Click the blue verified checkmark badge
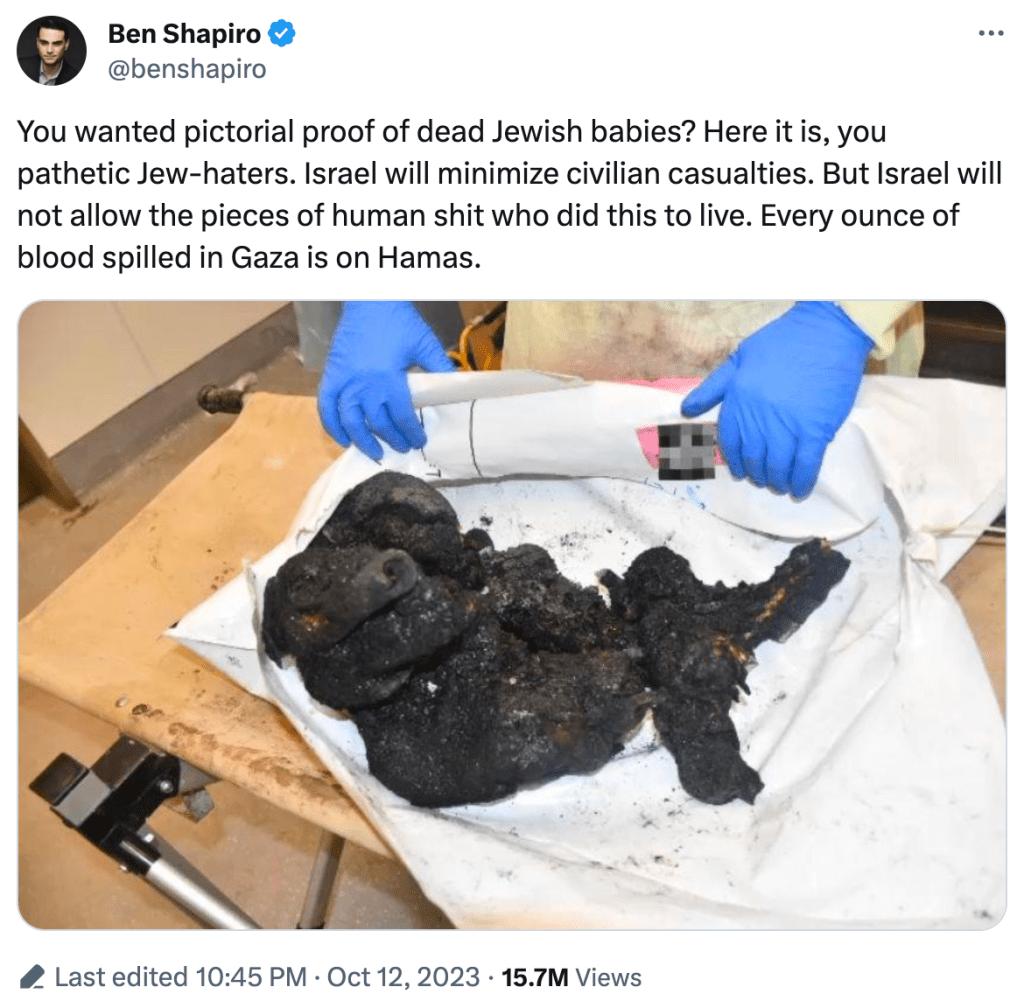Viewport: 1024px width, 1008px height. click(x=282, y=33)
